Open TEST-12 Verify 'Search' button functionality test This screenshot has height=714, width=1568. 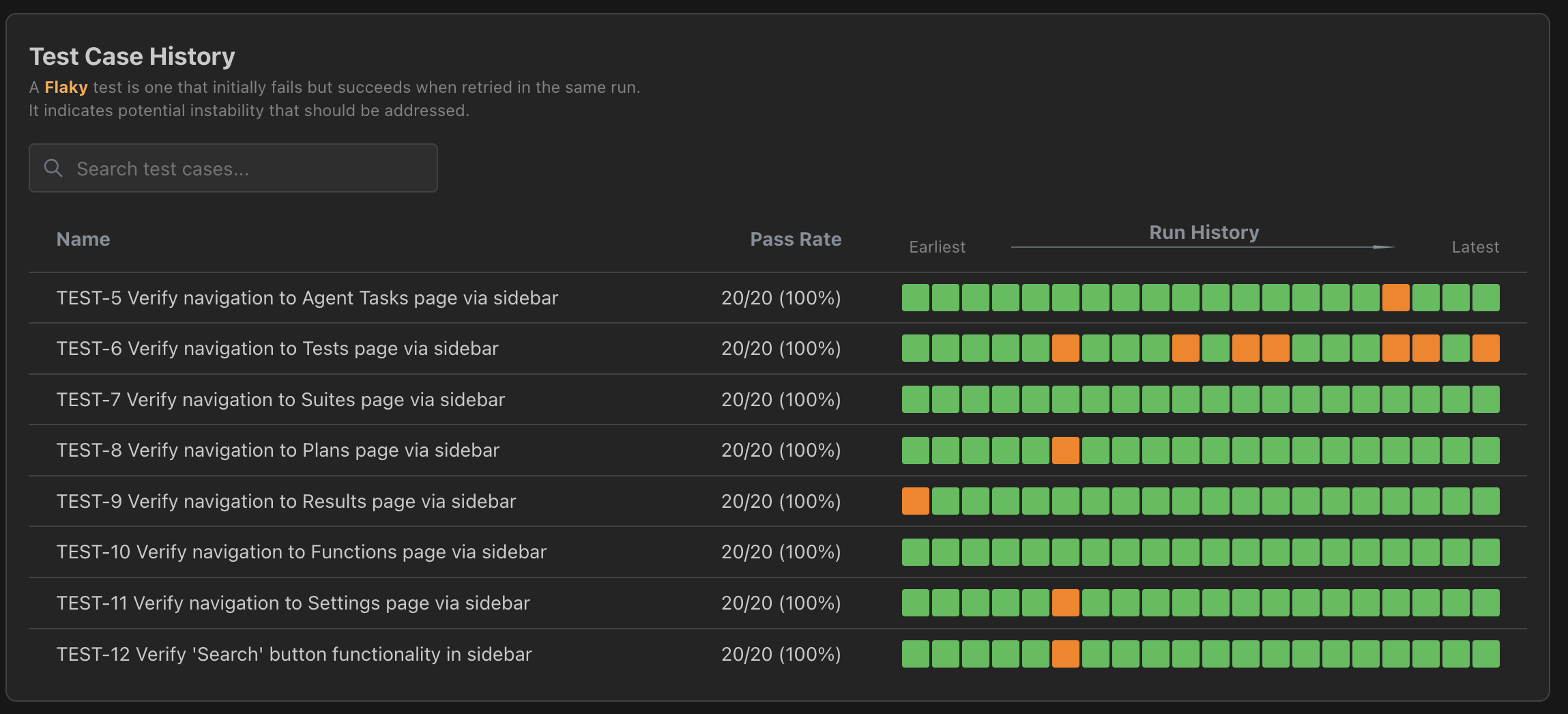(293, 653)
